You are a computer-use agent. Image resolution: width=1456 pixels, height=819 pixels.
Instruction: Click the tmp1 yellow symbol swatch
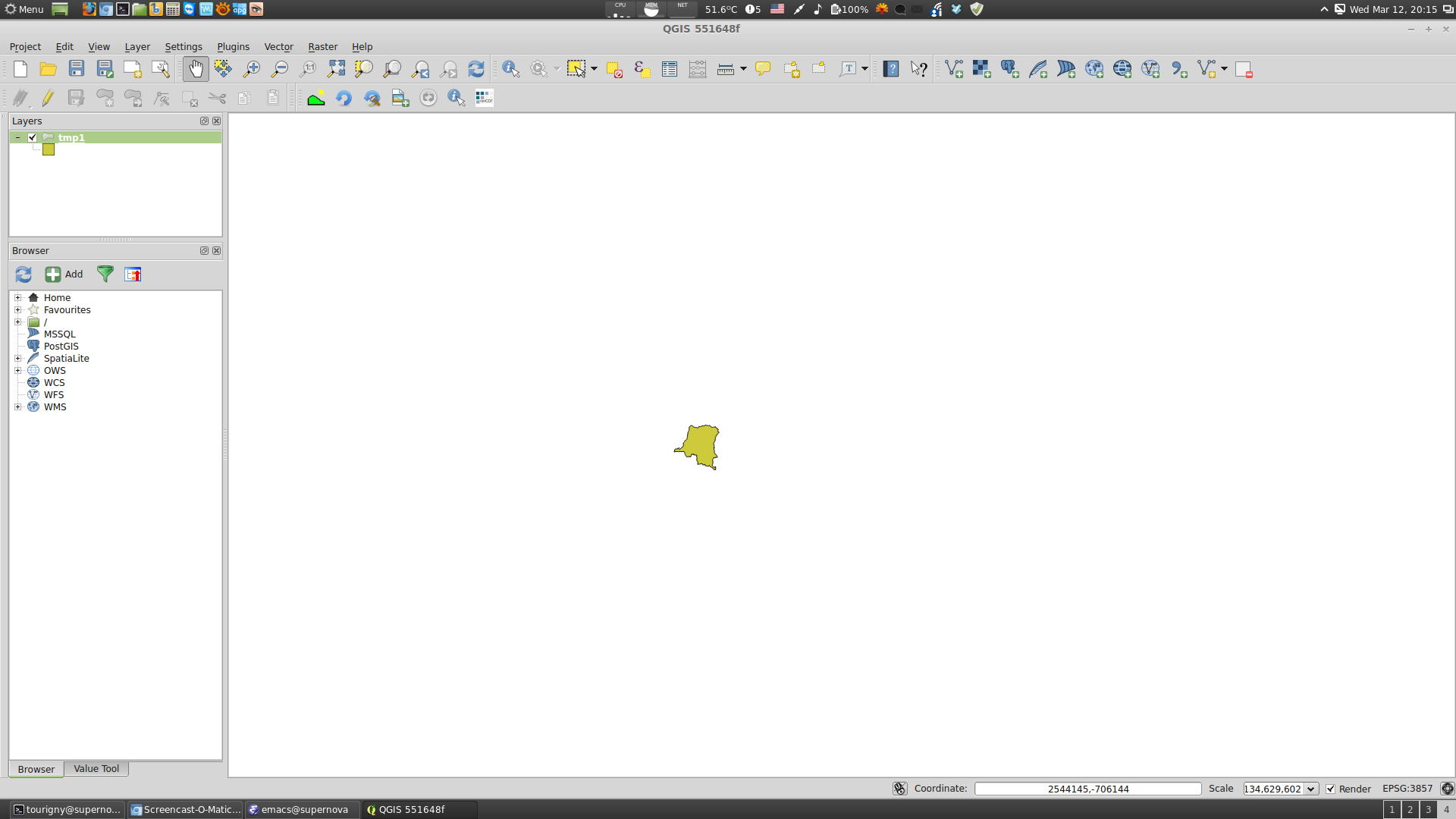pos(49,149)
